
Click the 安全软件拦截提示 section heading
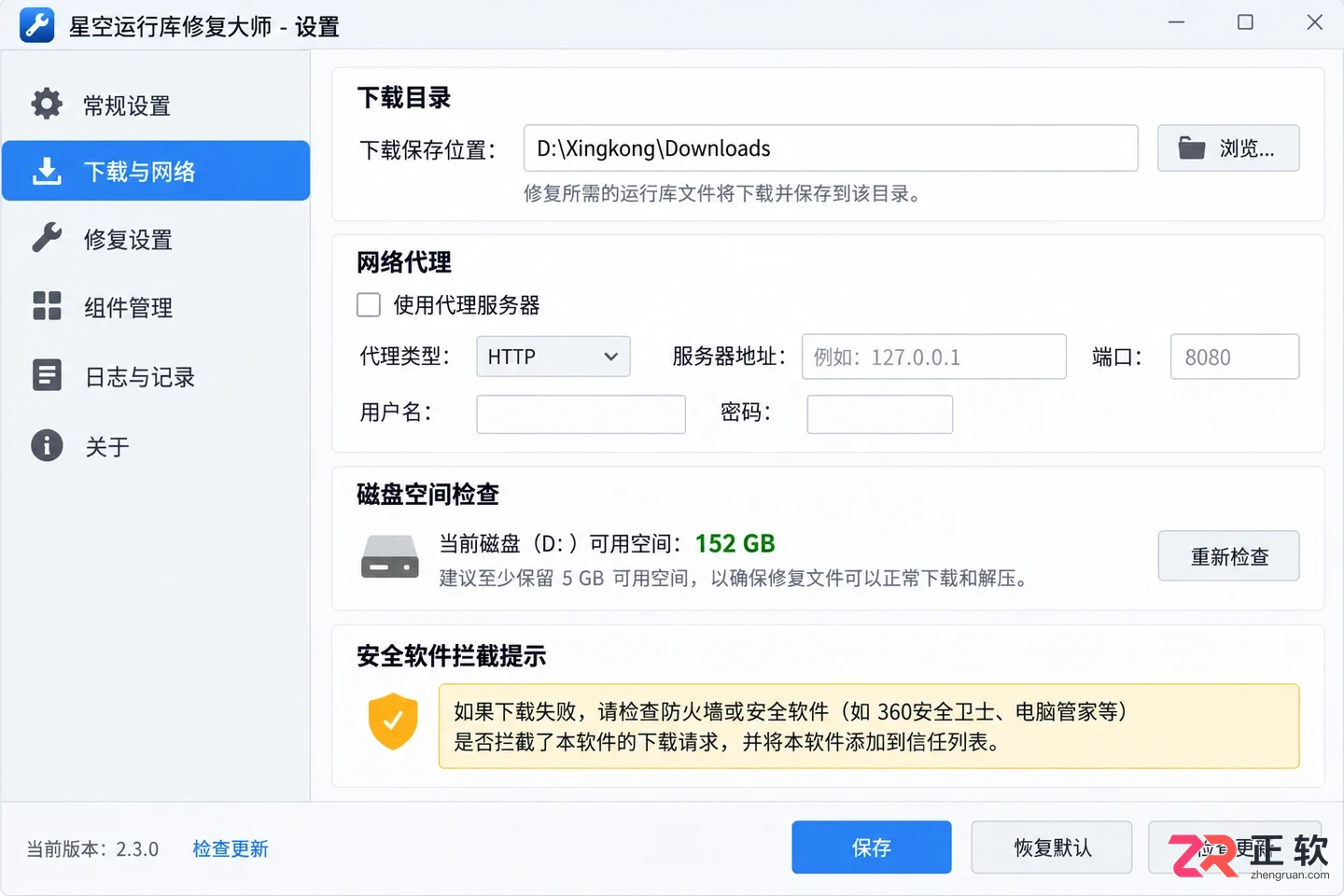[x=452, y=656]
